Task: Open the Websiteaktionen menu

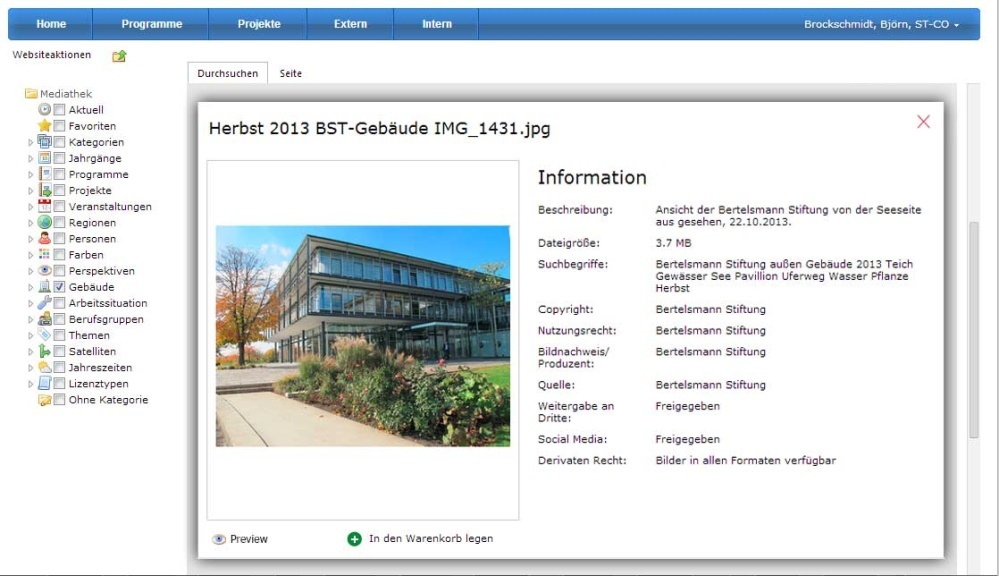Action: [52, 55]
